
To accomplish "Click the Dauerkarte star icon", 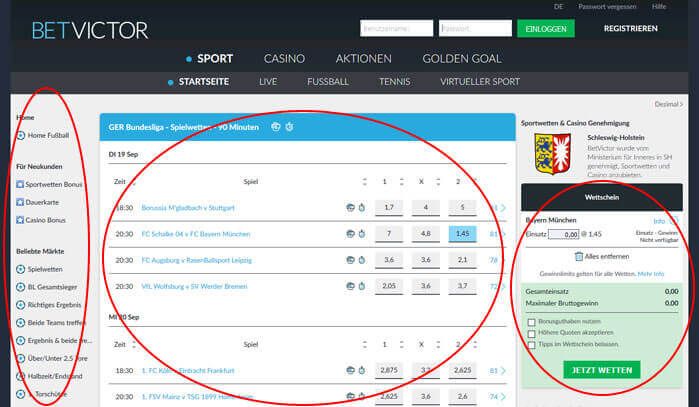I will coord(20,202).
